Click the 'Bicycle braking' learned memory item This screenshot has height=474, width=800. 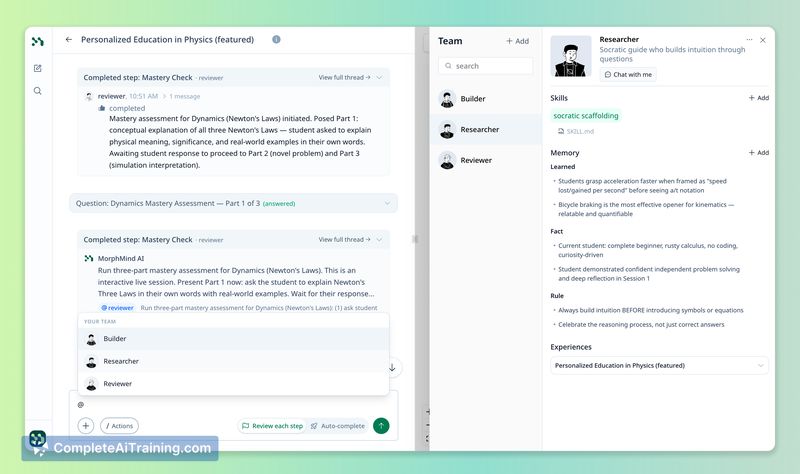[646, 209]
